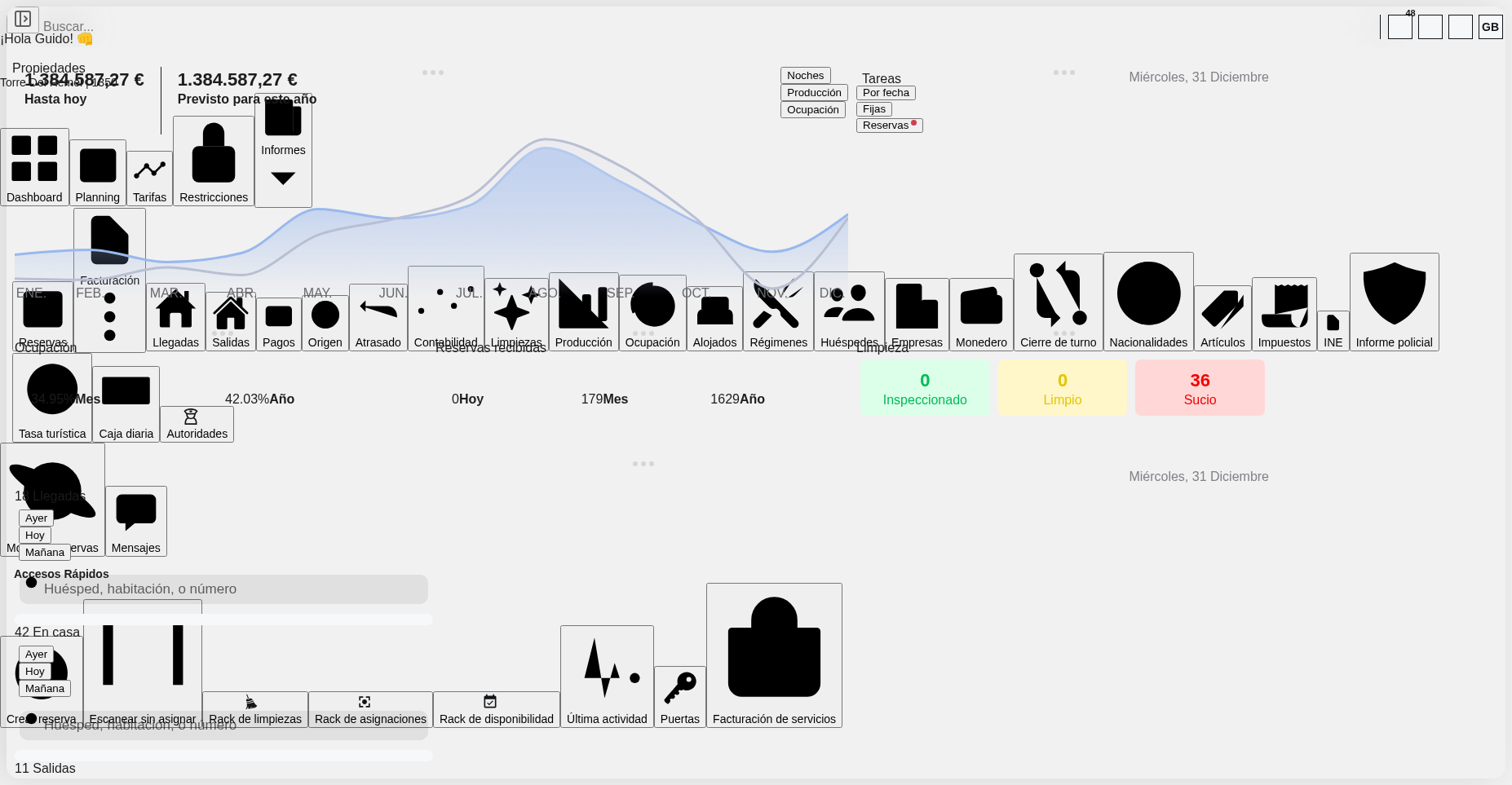Open the Mensajes chat icon
Image resolution: width=1512 pixels, height=785 pixels.
(x=135, y=521)
